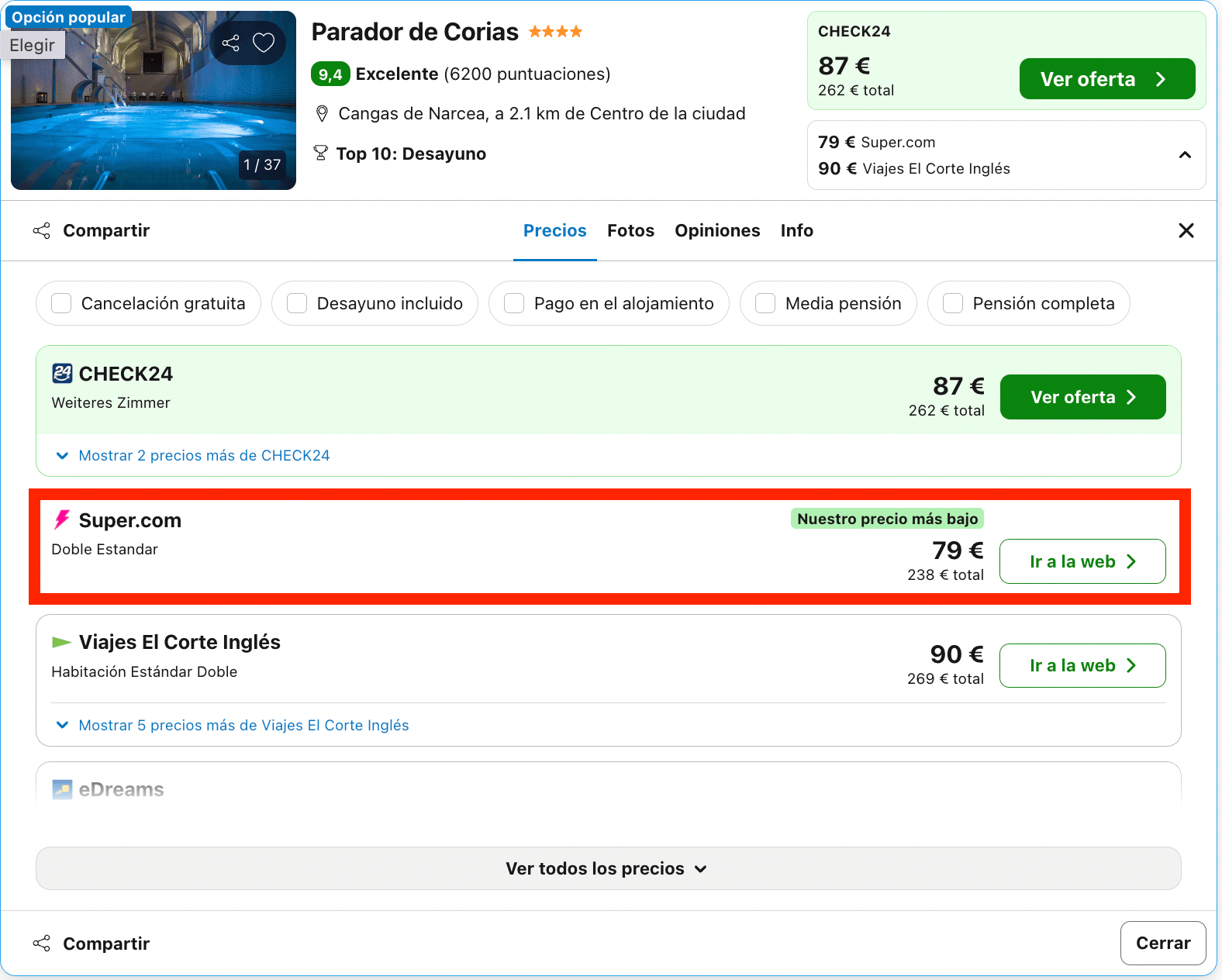
Task: Click share icon next to top Compartir
Action: click(42, 230)
